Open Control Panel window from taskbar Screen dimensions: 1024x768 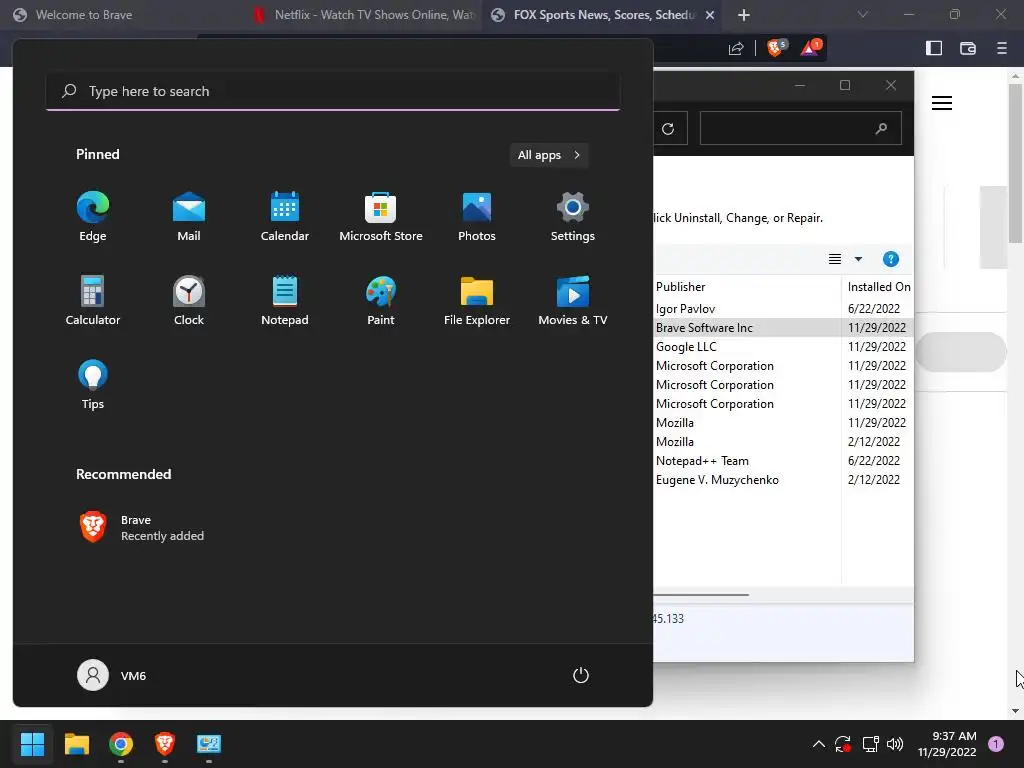tap(209, 743)
